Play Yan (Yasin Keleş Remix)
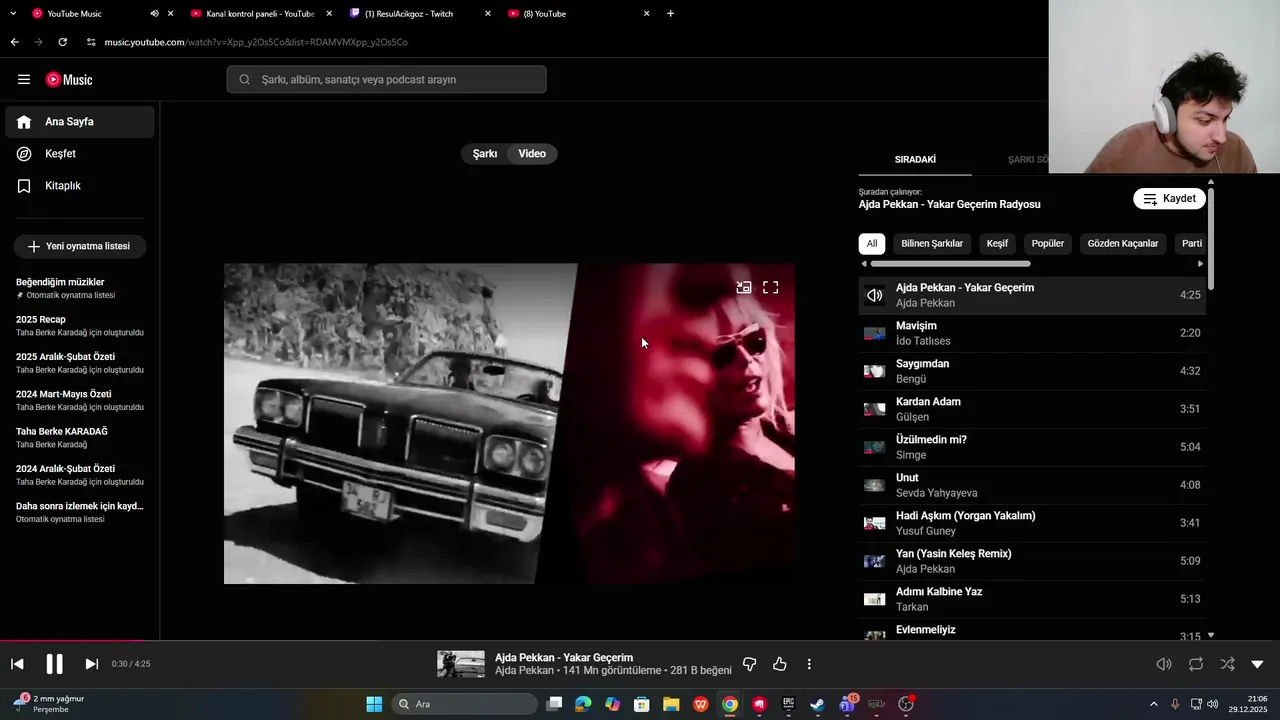The width and height of the screenshot is (1280, 720). [1032, 561]
